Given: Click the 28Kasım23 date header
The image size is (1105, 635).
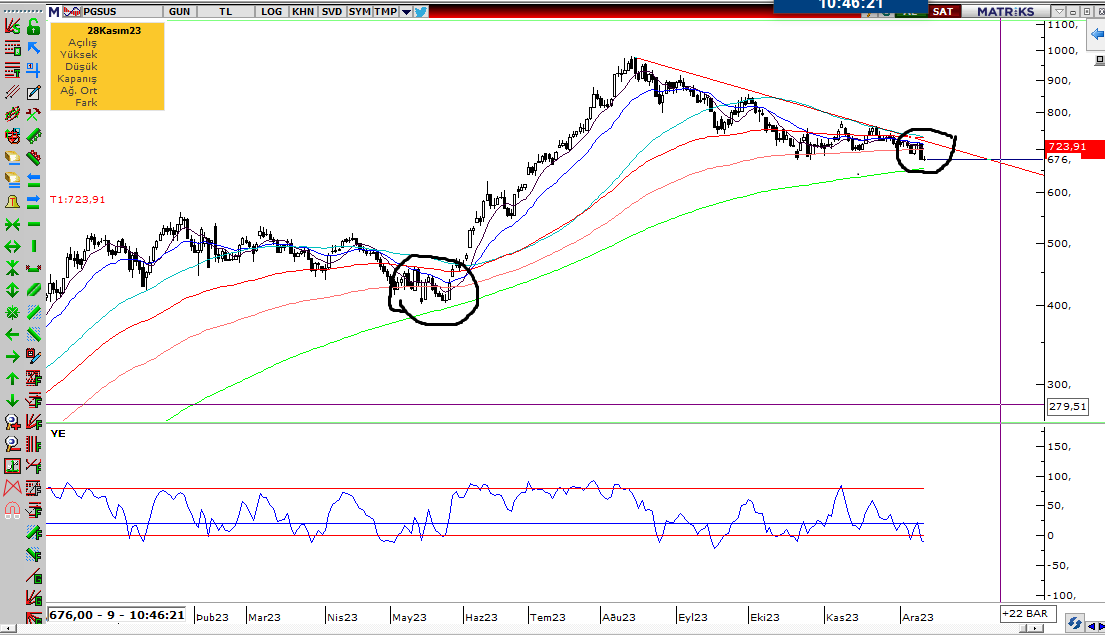Looking at the screenshot, I should click(114, 30).
